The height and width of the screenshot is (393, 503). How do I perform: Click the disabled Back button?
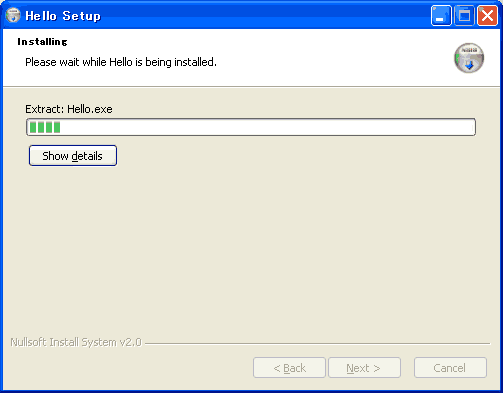(x=289, y=368)
